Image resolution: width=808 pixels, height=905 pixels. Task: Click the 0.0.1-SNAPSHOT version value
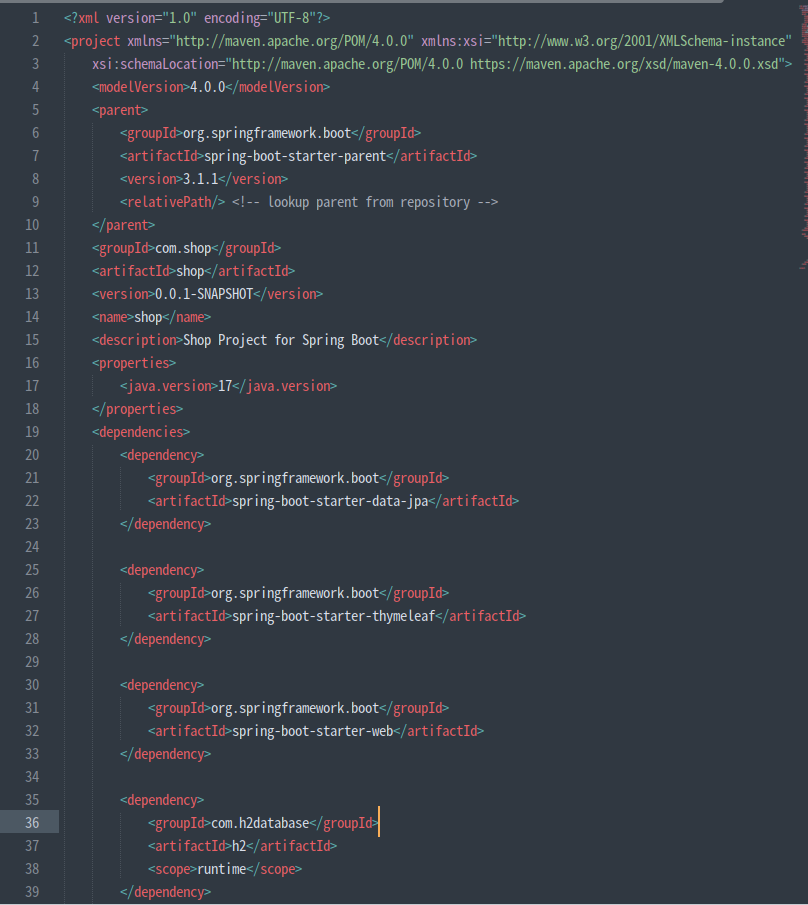(204, 294)
